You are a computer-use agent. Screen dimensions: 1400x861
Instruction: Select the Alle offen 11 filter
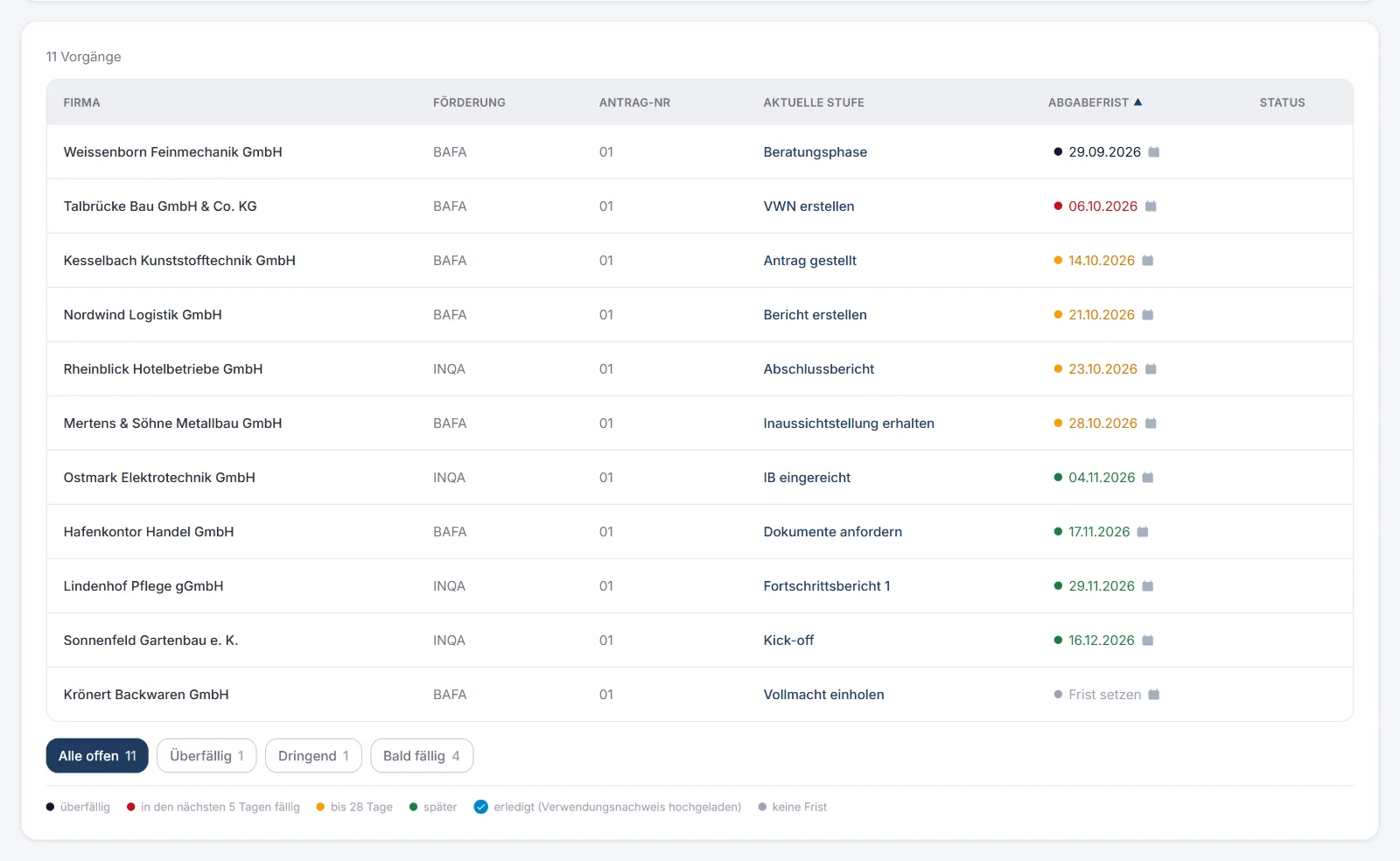[97, 756]
